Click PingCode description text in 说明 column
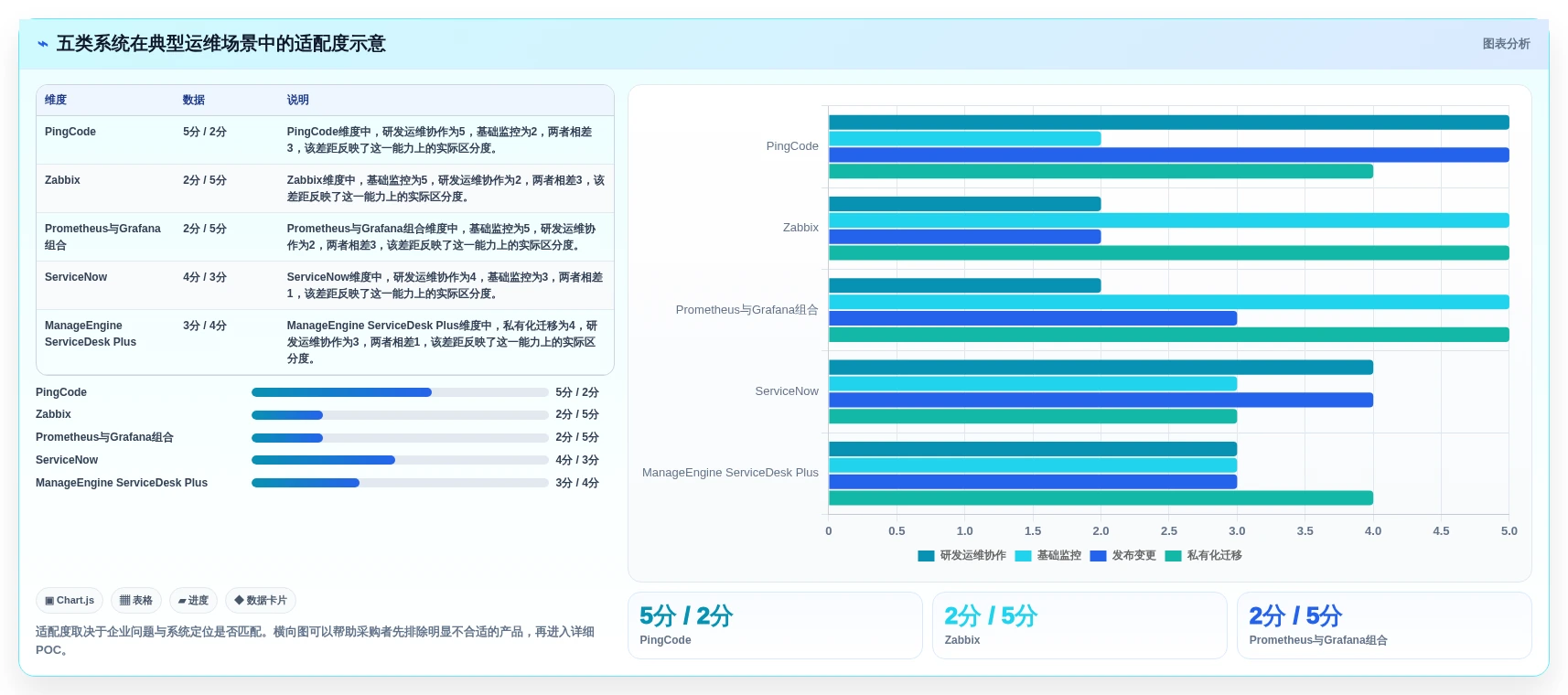Screen dimensions: 1568x695 click(440, 140)
